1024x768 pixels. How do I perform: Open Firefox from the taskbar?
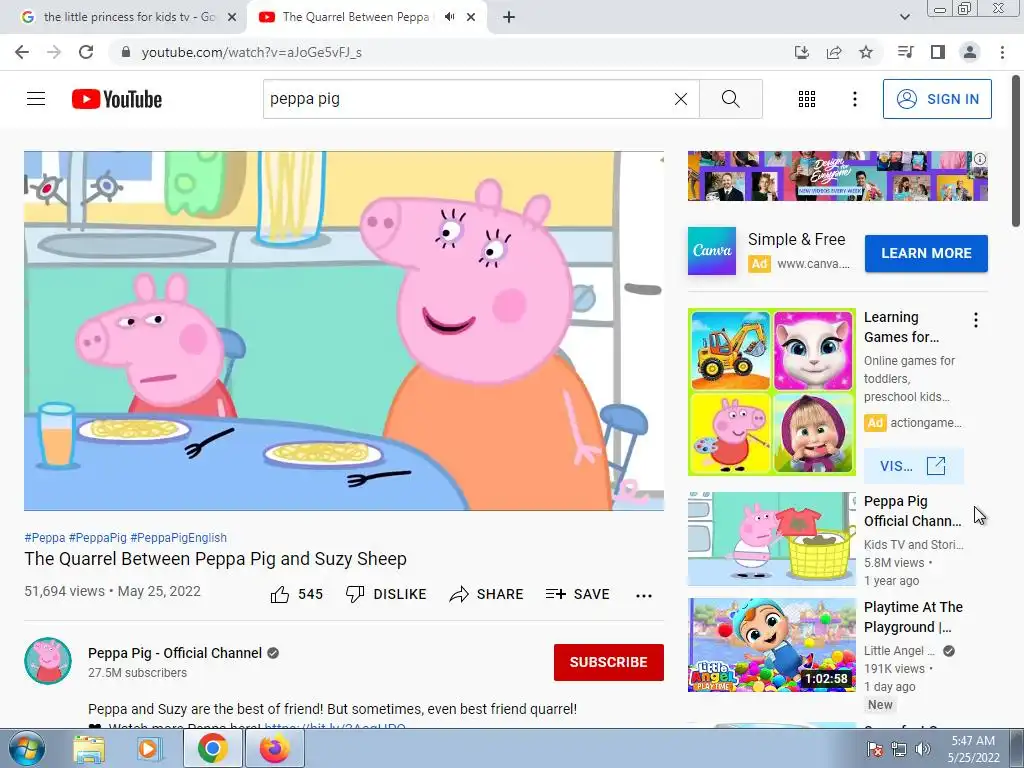click(x=274, y=749)
